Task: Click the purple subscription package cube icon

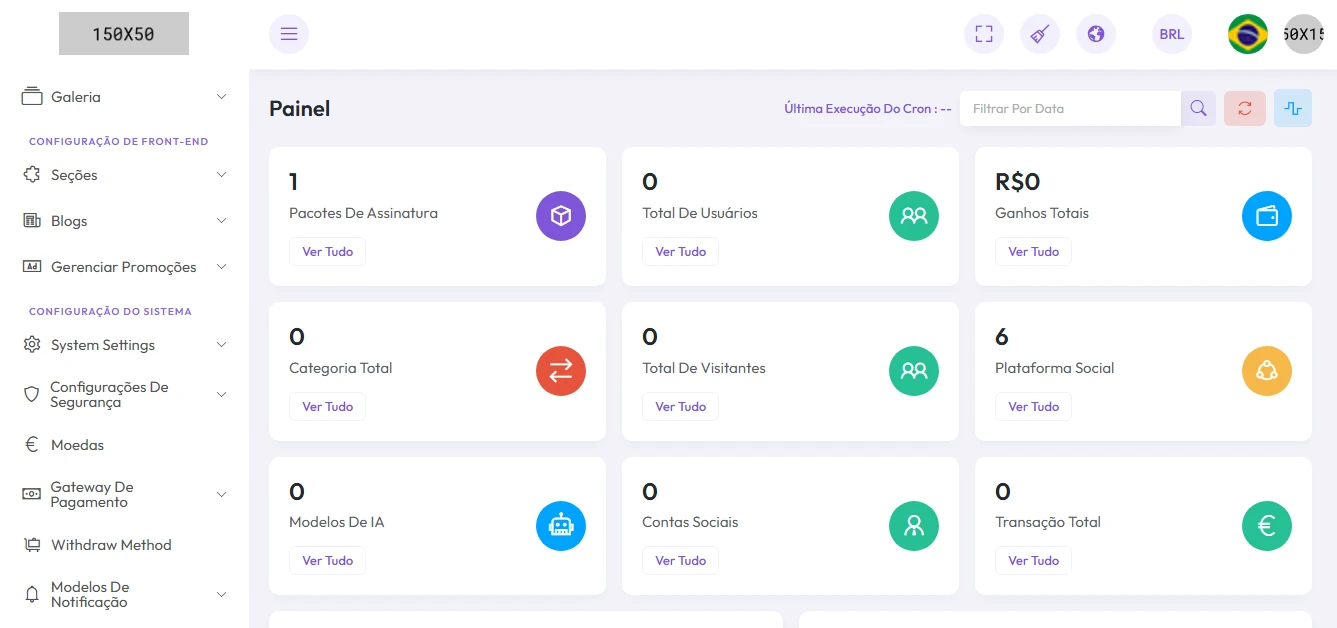Action: (561, 216)
